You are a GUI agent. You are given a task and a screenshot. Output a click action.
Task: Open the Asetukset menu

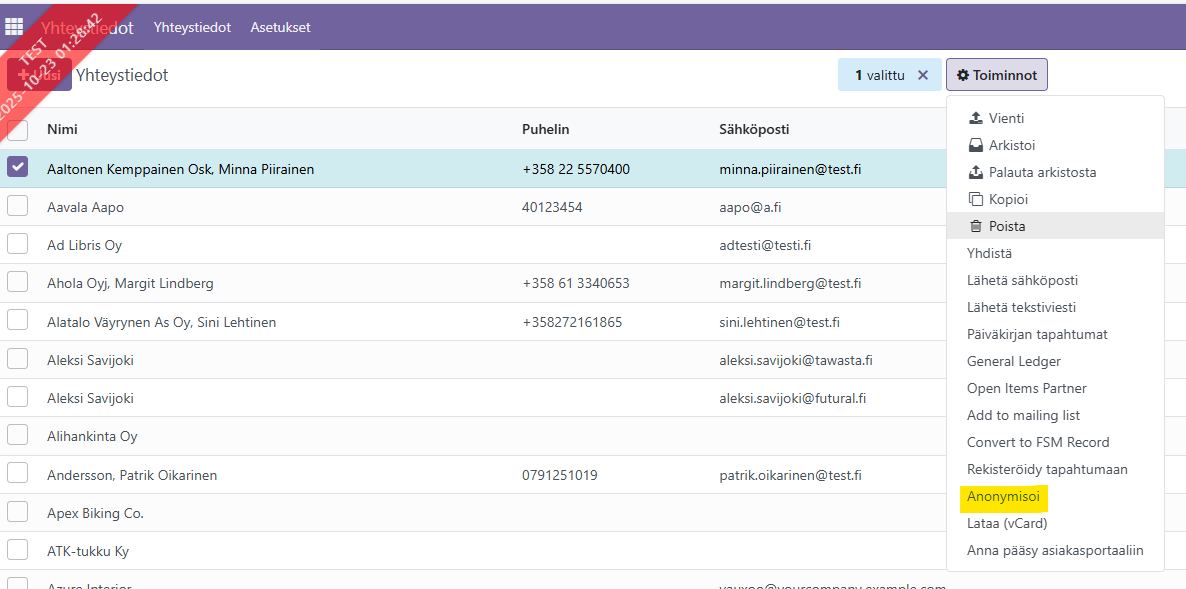pyautogui.click(x=280, y=27)
